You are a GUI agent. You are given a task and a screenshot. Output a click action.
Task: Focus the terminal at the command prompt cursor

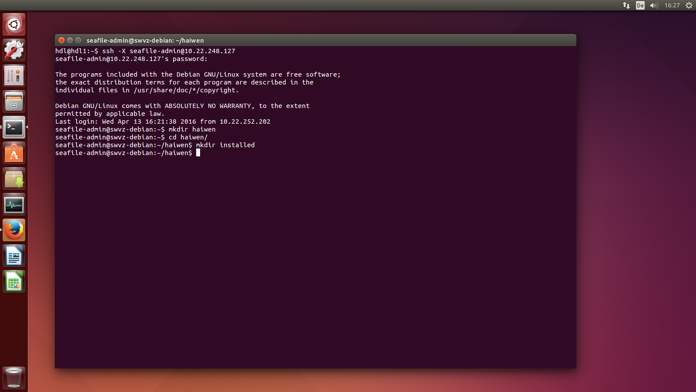click(198, 153)
